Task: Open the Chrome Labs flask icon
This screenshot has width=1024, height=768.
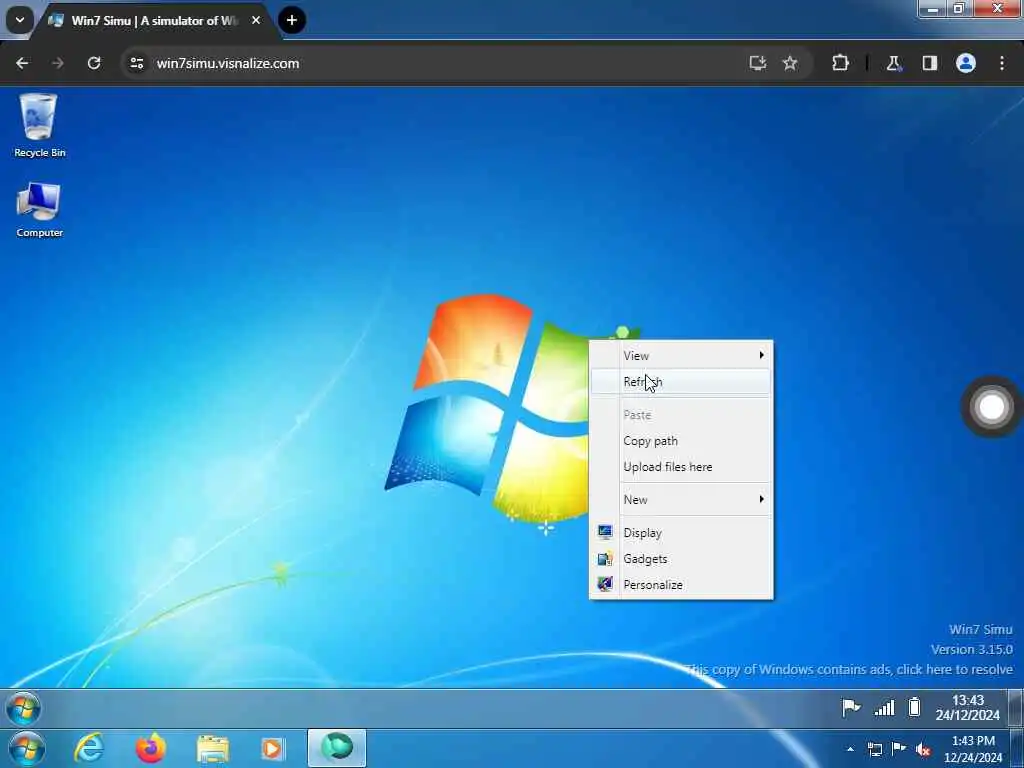Action: click(x=893, y=63)
